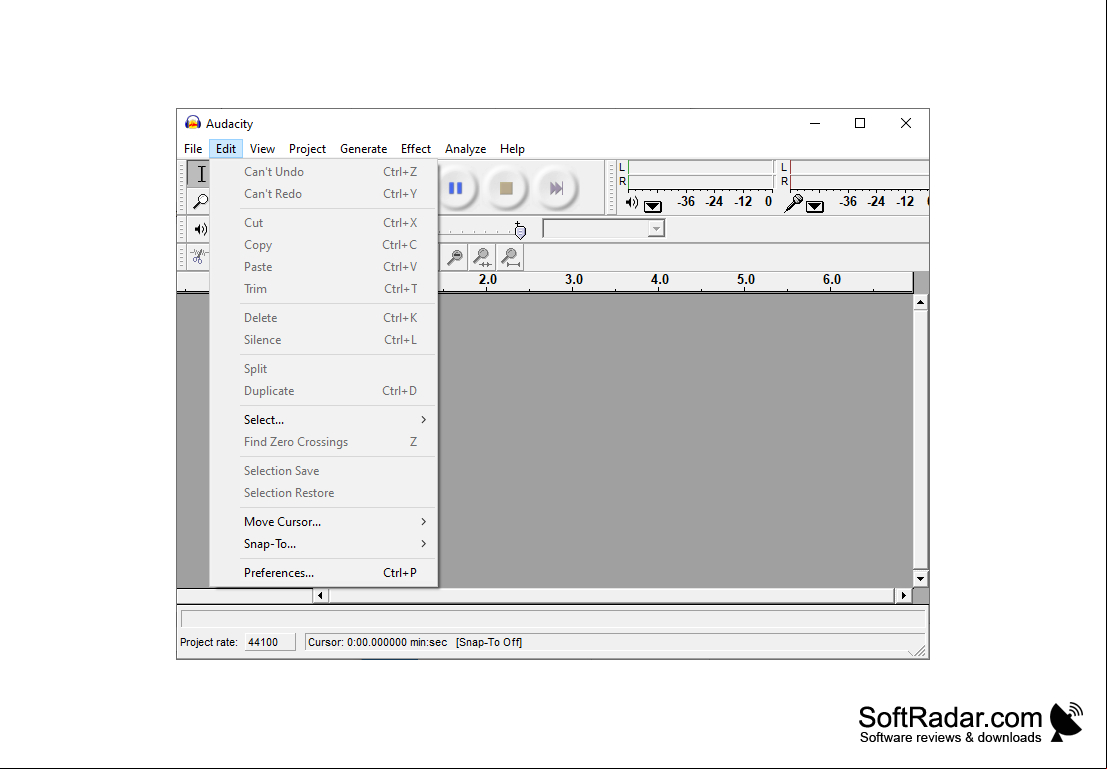Click the 5.0 mark on the timeline ruler
This screenshot has height=769, width=1107.
[x=746, y=280]
